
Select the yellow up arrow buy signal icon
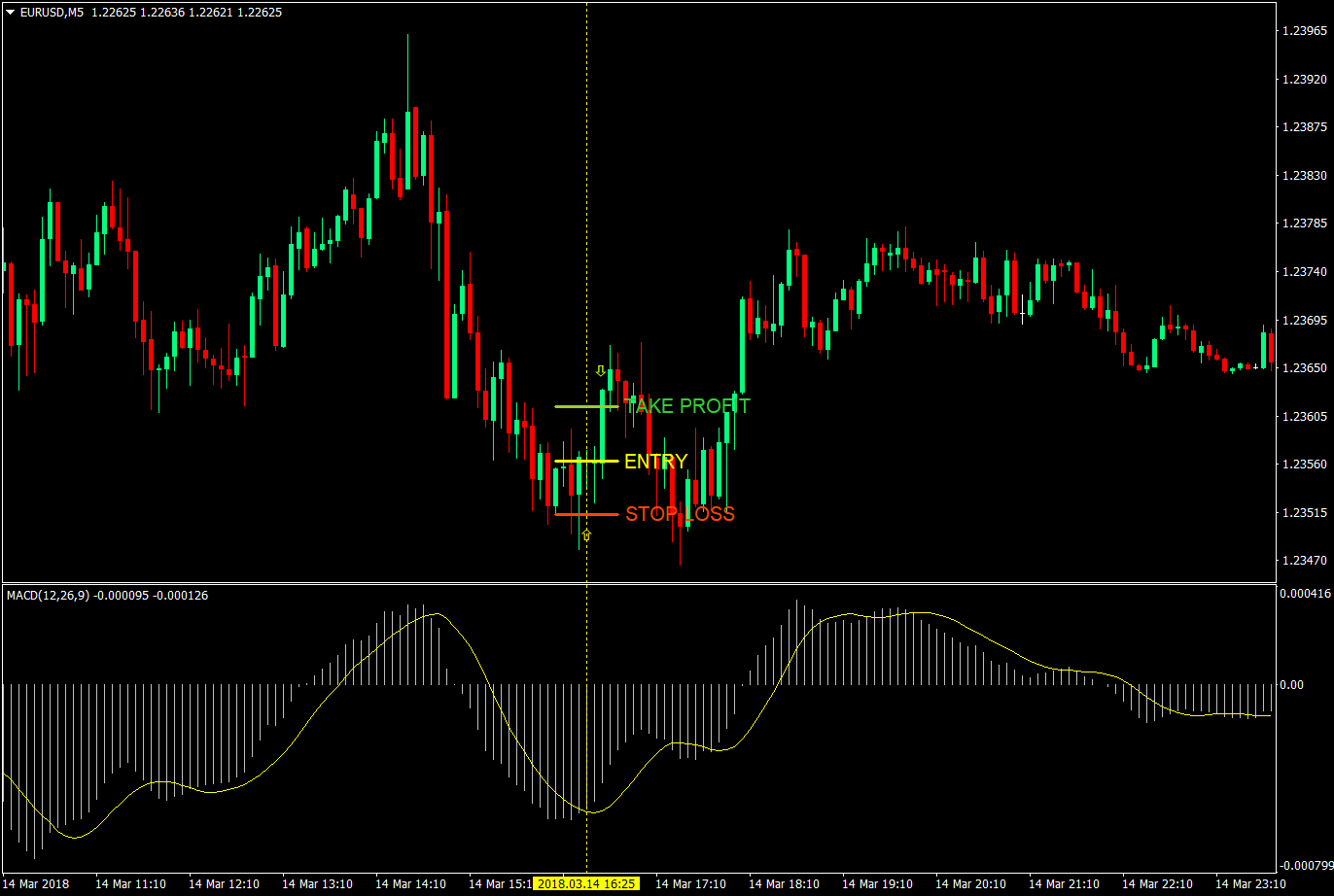586,534
